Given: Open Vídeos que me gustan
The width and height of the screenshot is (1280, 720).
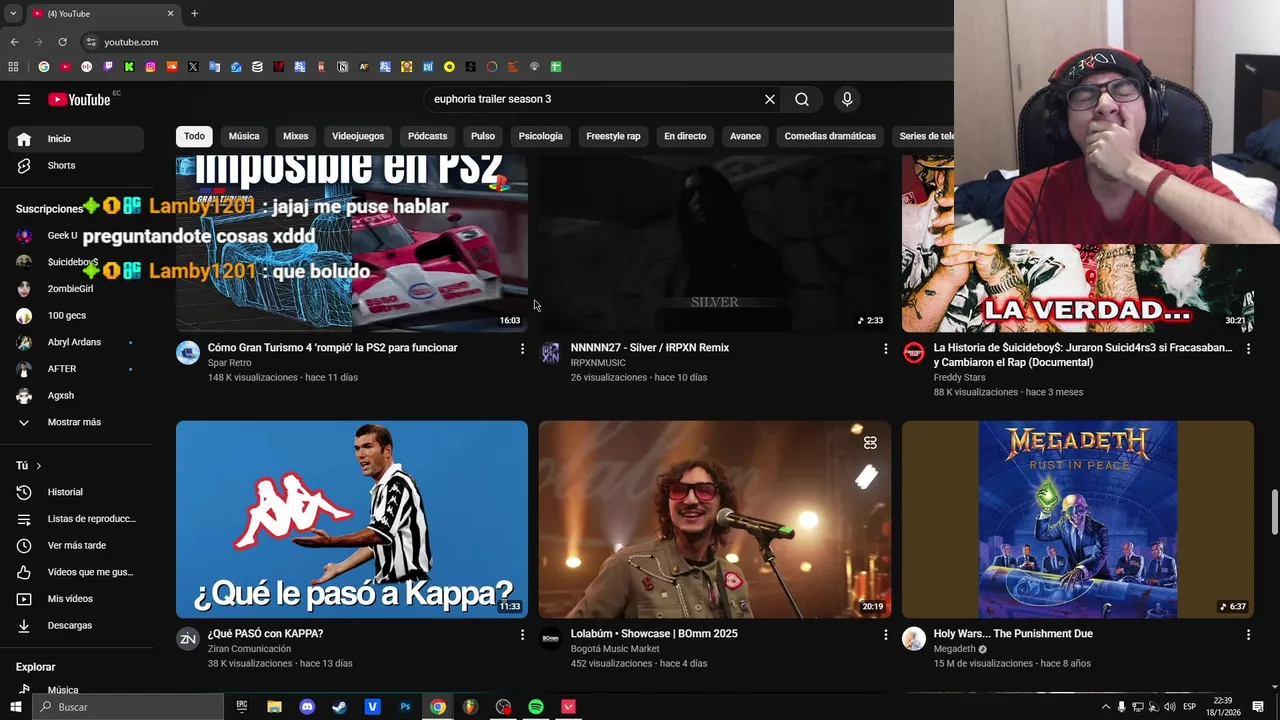Looking at the screenshot, I should pos(76,572).
